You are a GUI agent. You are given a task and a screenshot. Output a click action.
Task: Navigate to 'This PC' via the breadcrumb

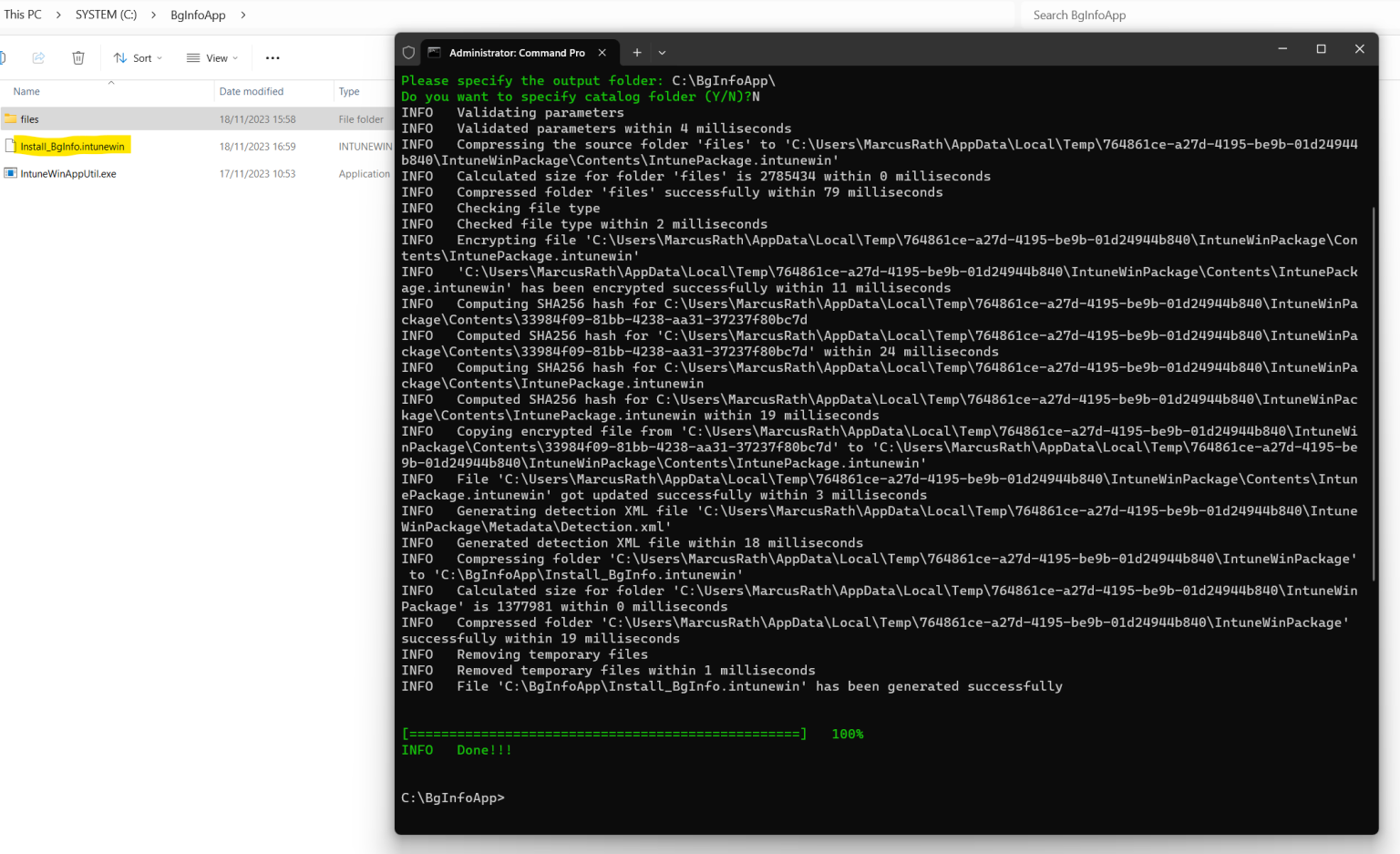click(22, 14)
